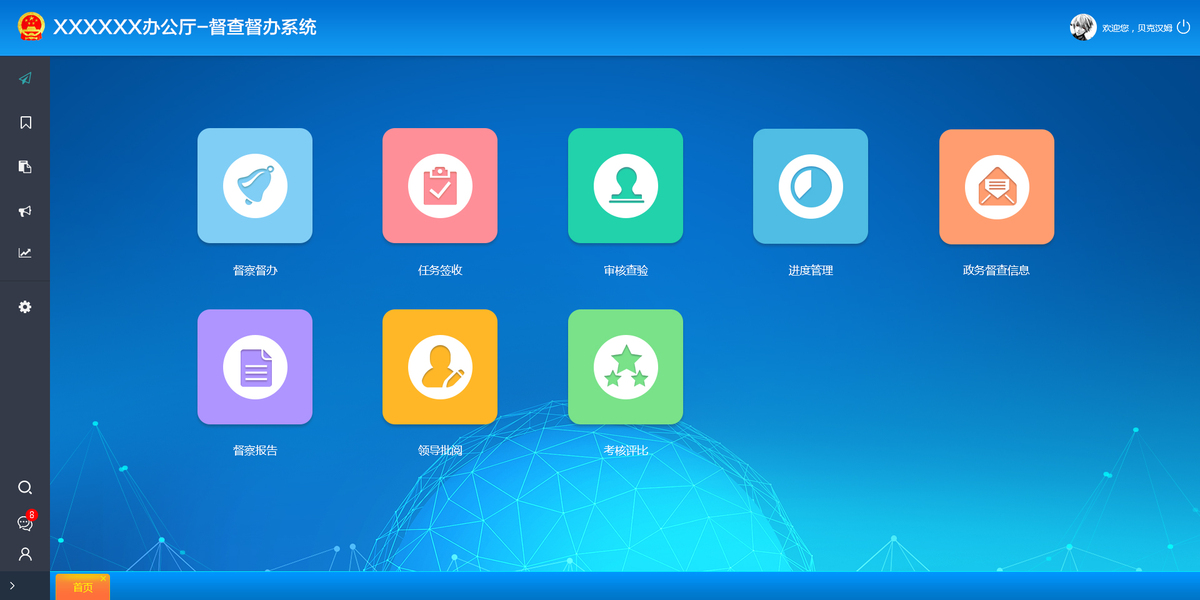Click the 任务签收 label text

coord(440,270)
